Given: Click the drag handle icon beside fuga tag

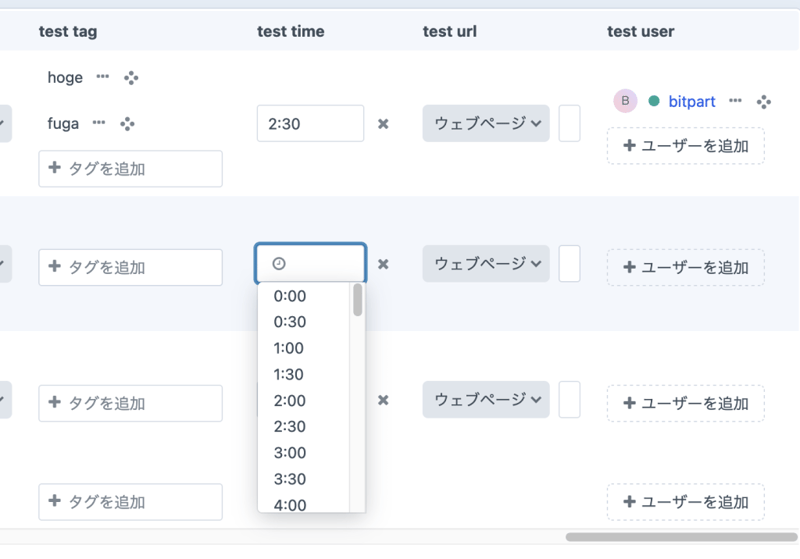Looking at the screenshot, I should click(x=128, y=123).
